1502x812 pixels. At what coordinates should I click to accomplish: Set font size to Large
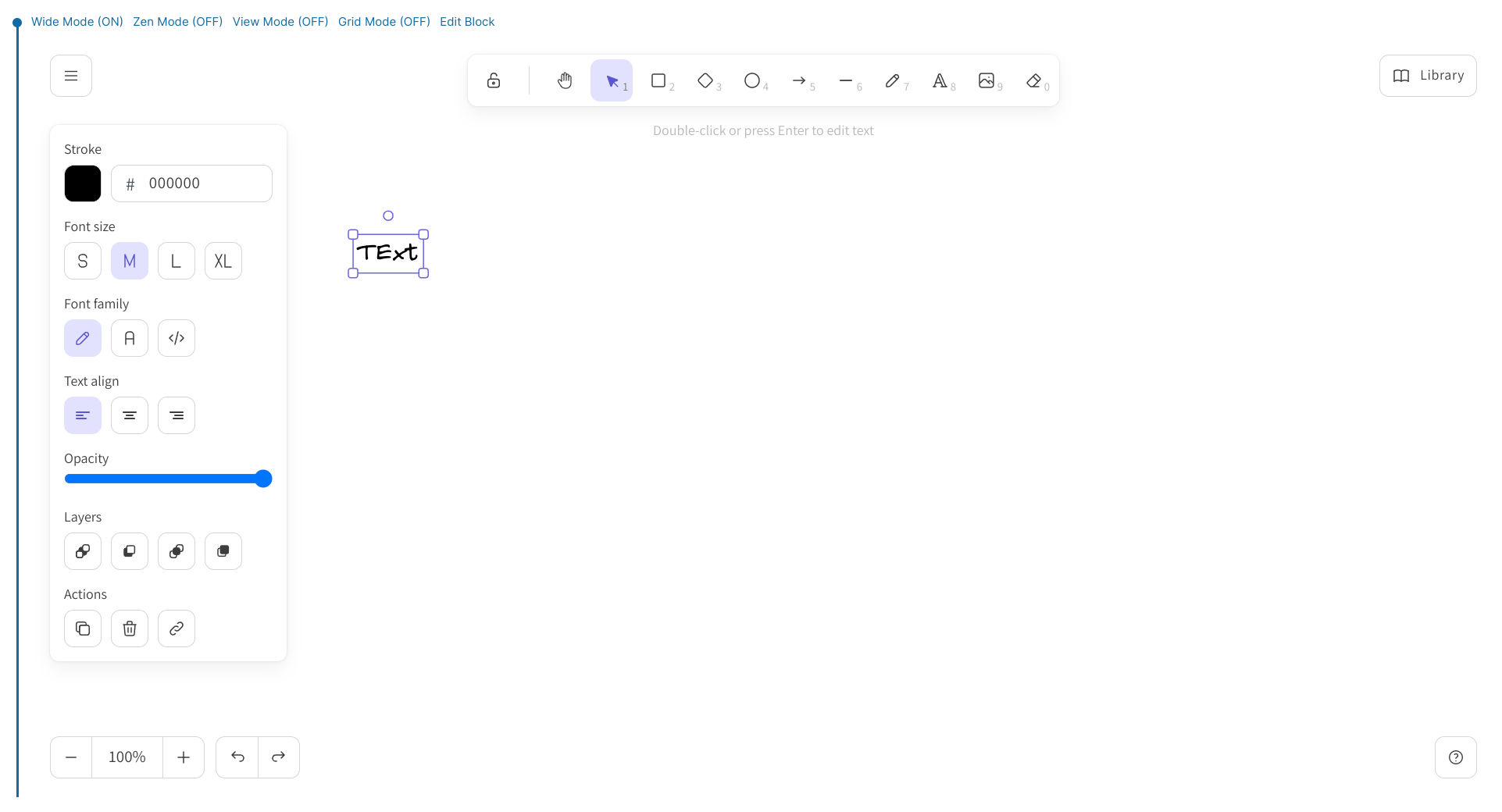pyautogui.click(x=177, y=261)
